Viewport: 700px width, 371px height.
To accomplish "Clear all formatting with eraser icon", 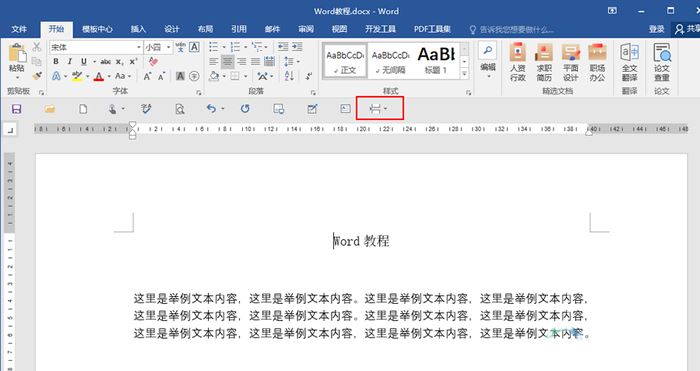I will [x=154, y=61].
